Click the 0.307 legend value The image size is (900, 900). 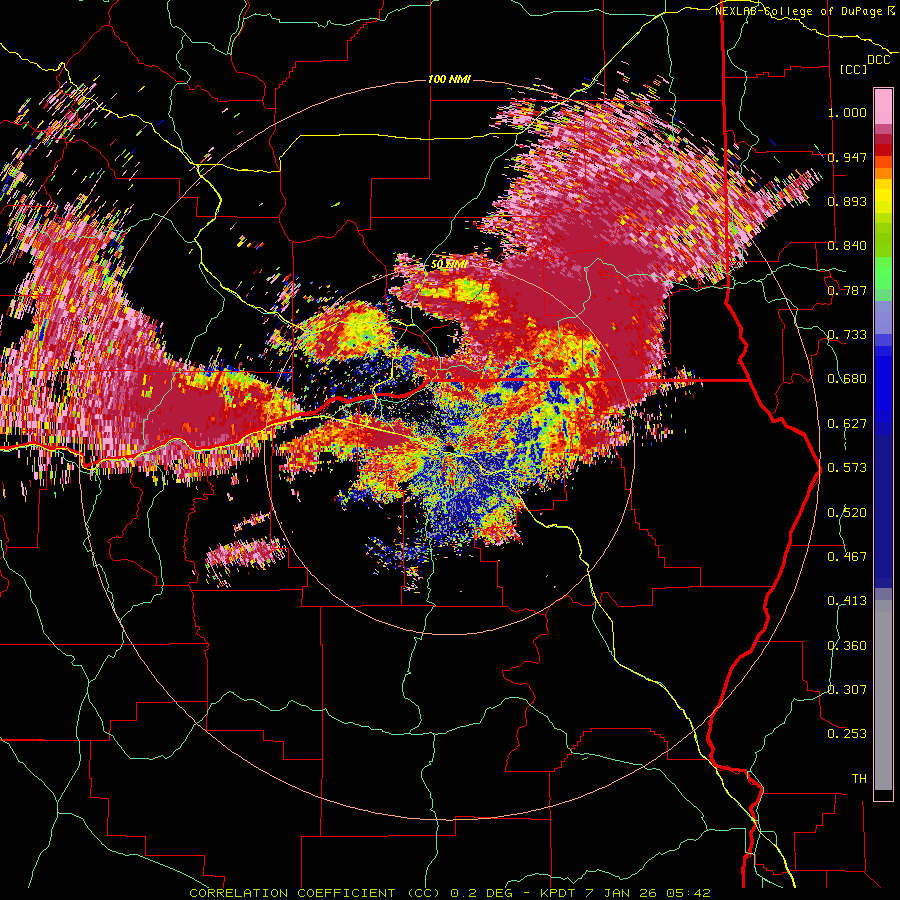pos(847,690)
